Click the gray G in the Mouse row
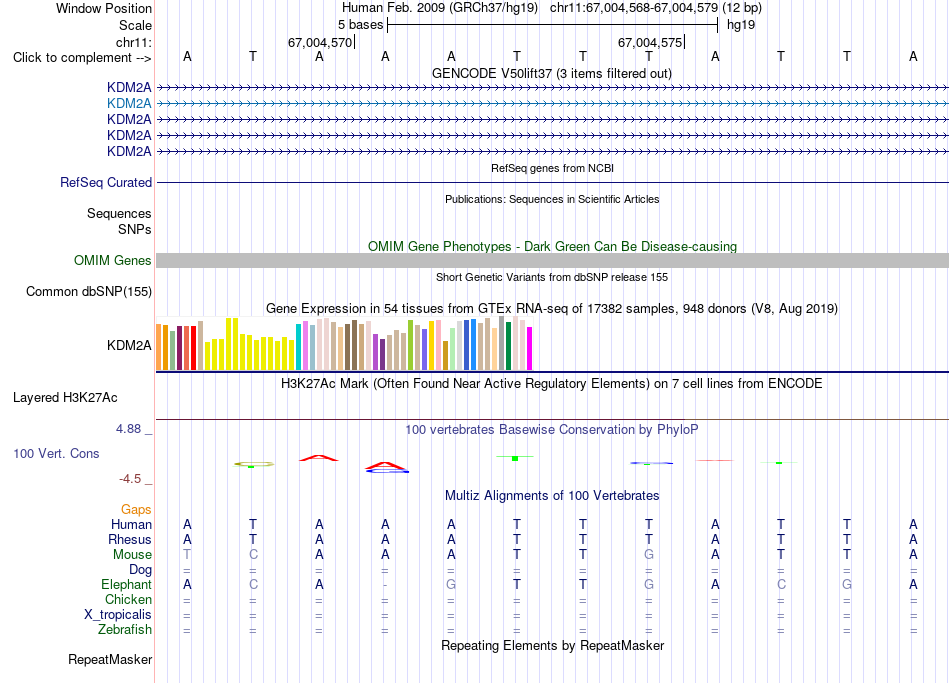The width and height of the screenshot is (950, 683). point(649,555)
